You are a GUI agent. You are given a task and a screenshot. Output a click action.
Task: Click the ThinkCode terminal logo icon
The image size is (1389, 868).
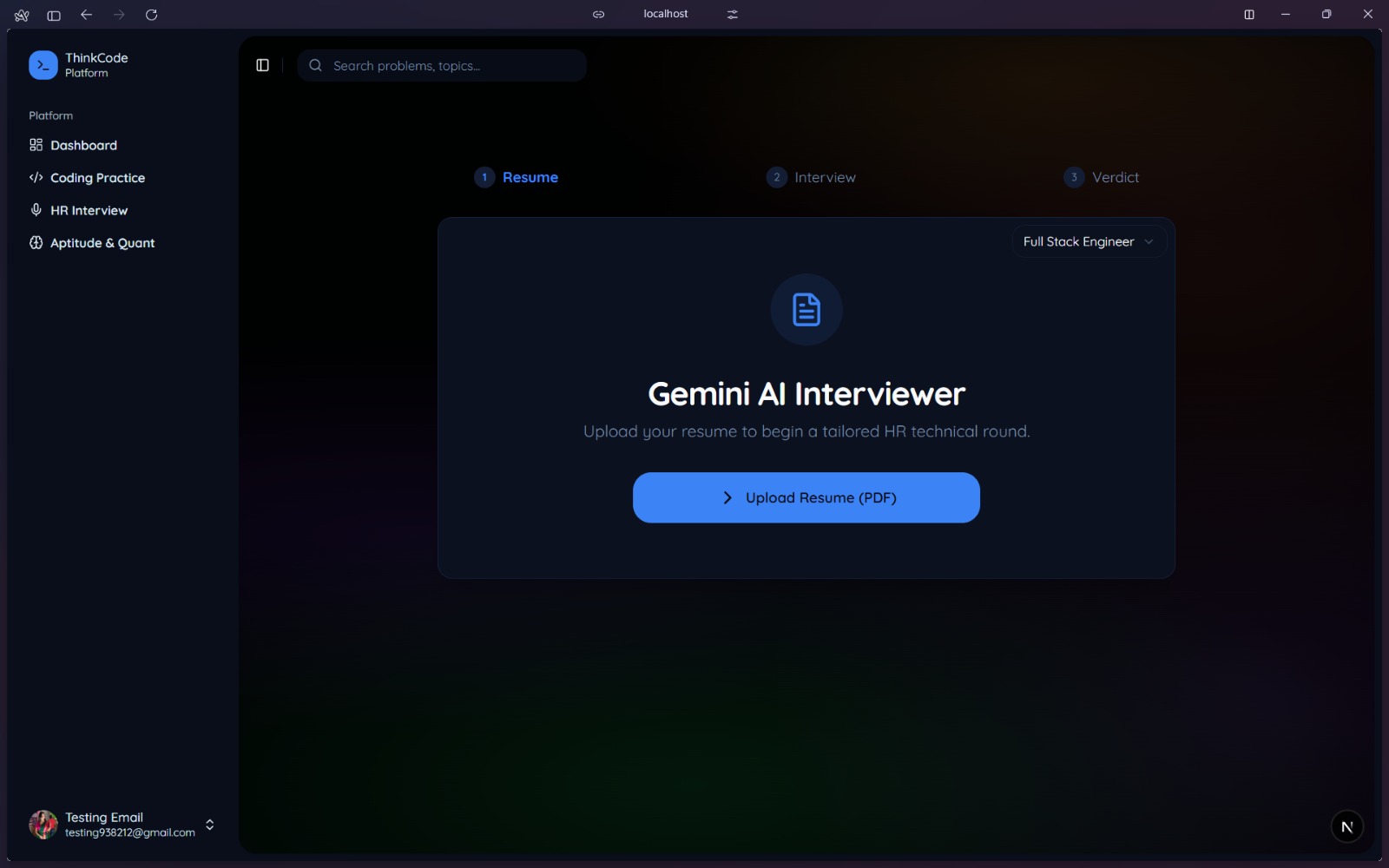(x=43, y=65)
